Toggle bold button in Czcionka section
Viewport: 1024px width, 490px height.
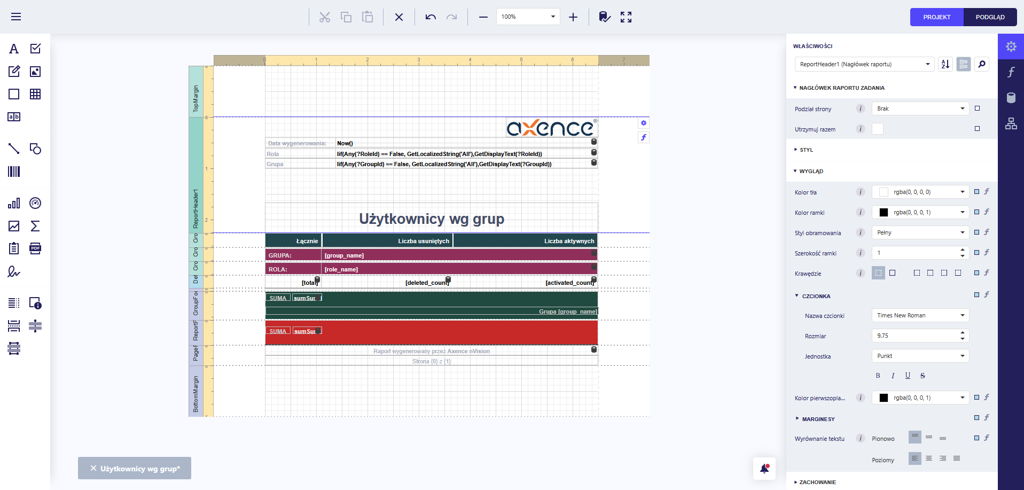(878, 376)
